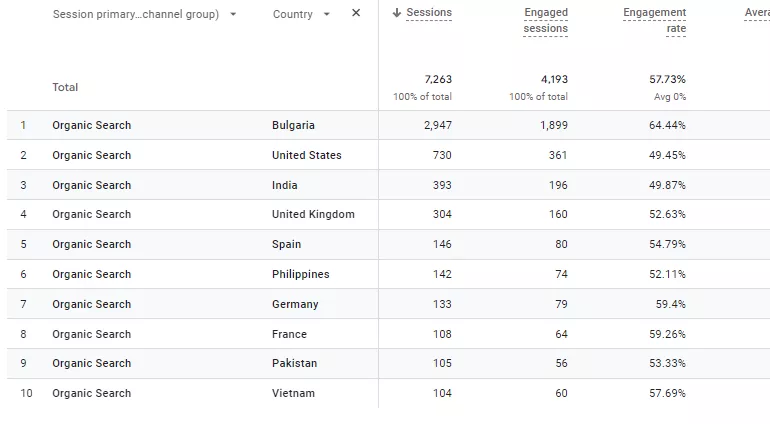Sort by Engaged sessions column header
The height and width of the screenshot is (424, 770).
click(x=546, y=21)
